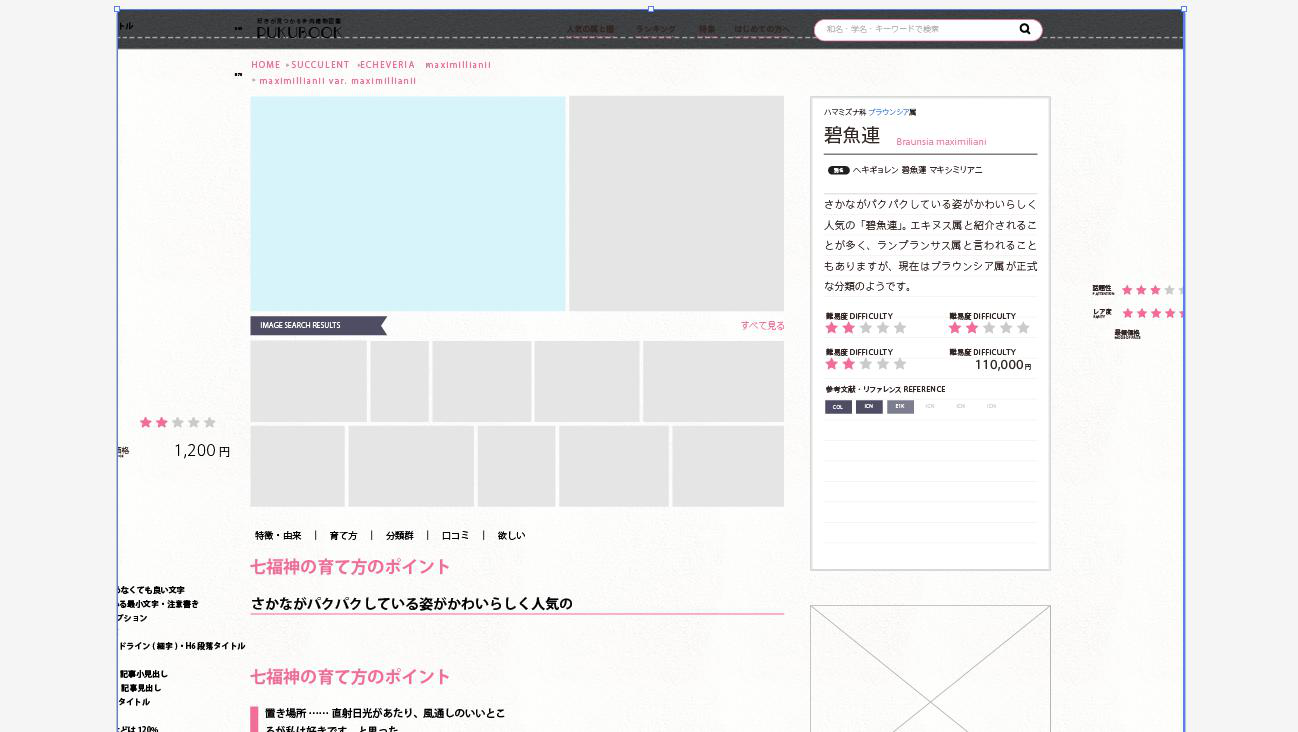This screenshot has width=1298, height=732.
Task: Click the magnifying glass search icon
Action: coord(1024,29)
